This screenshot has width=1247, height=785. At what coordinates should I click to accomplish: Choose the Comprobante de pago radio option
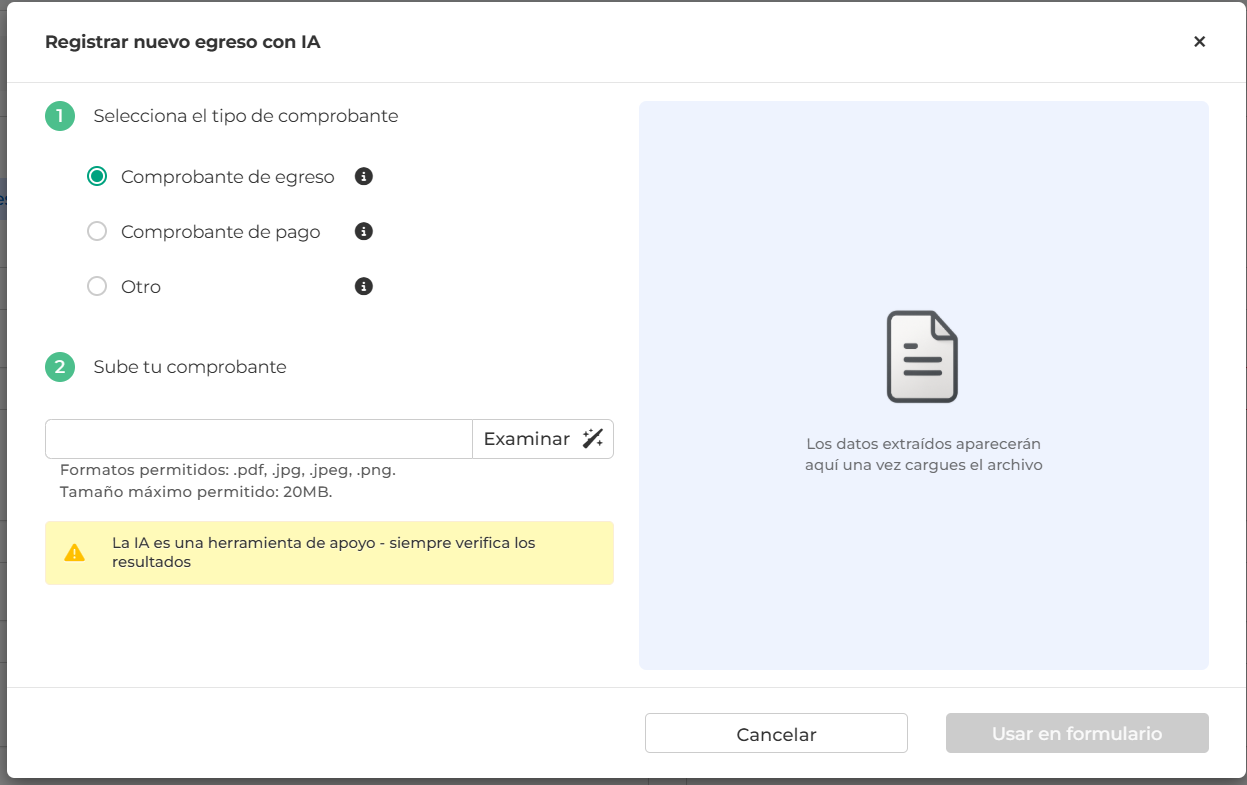tap(97, 232)
